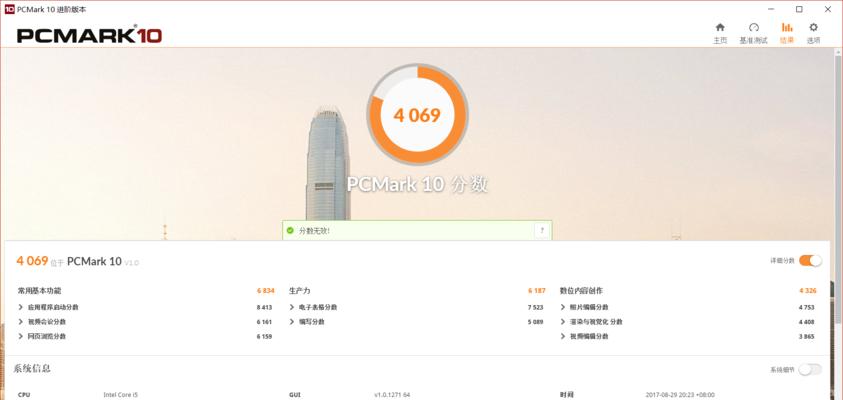843x400 pixels.
Task: Select the 结果 results bar-chart tab
Action: (x=787, y=33)
